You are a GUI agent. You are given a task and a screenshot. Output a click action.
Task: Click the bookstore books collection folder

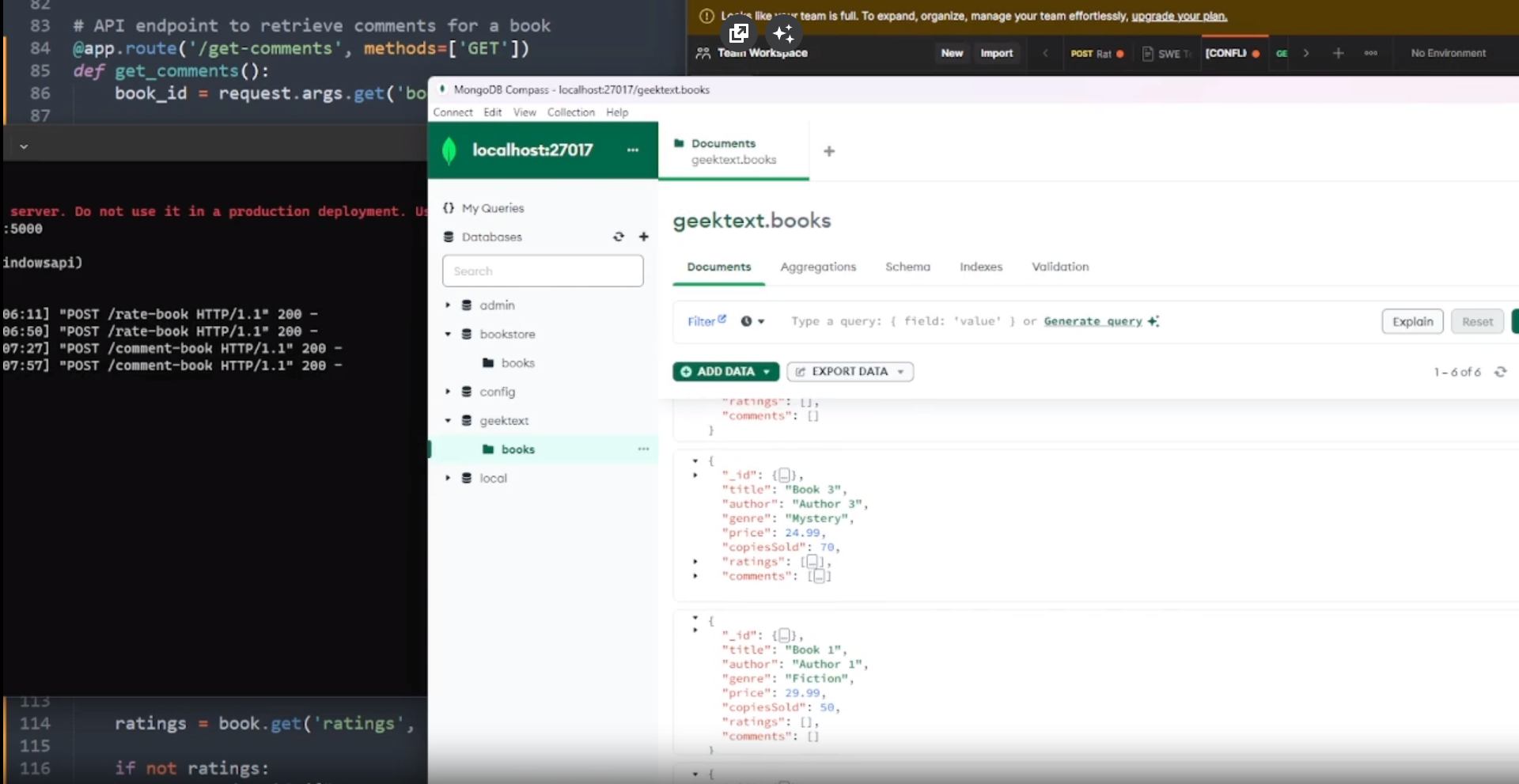pos(517,363)
